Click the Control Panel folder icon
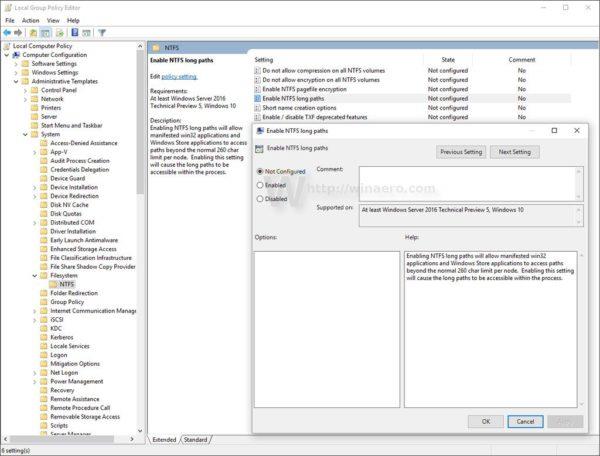600x456 pixels. (34, 90)
